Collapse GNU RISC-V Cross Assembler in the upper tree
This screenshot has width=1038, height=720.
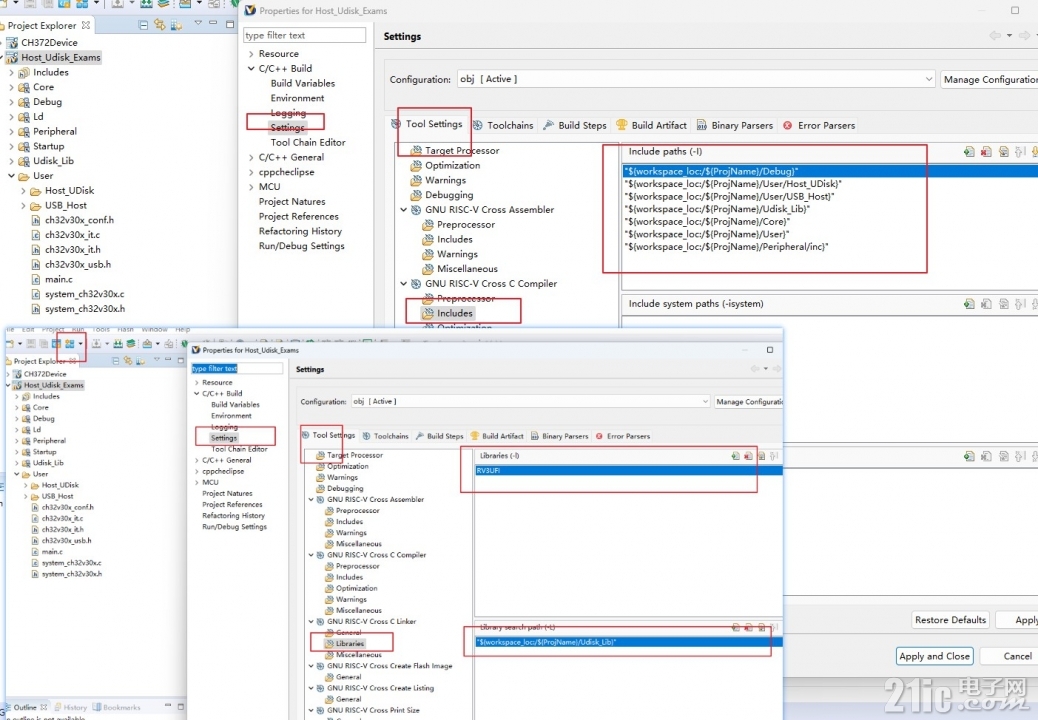pyautogui.click(x=403, y=210)
